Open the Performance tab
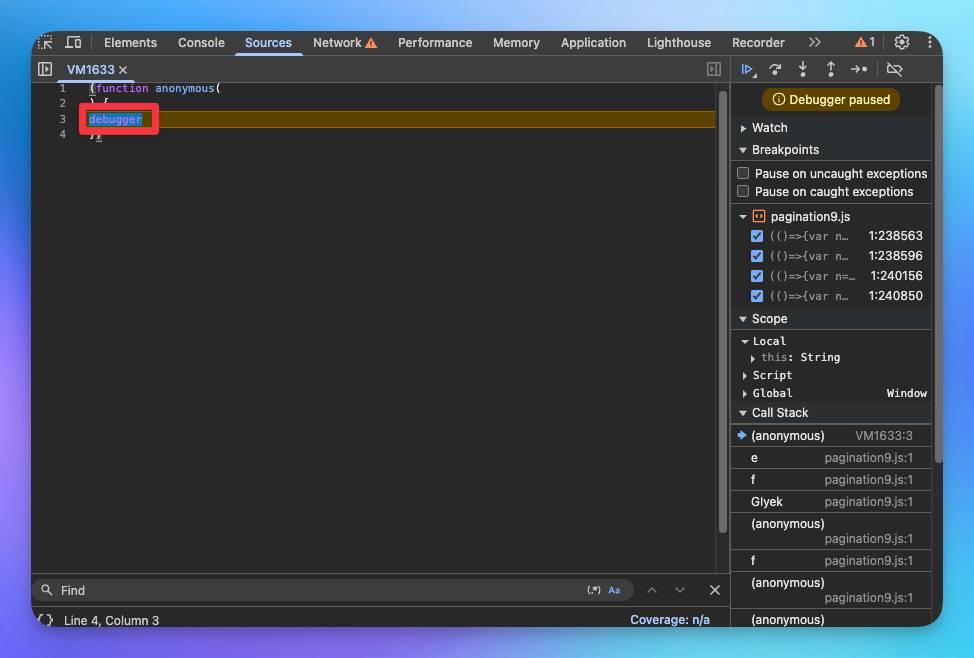This screenshot has width=974, height=658. 435,42
